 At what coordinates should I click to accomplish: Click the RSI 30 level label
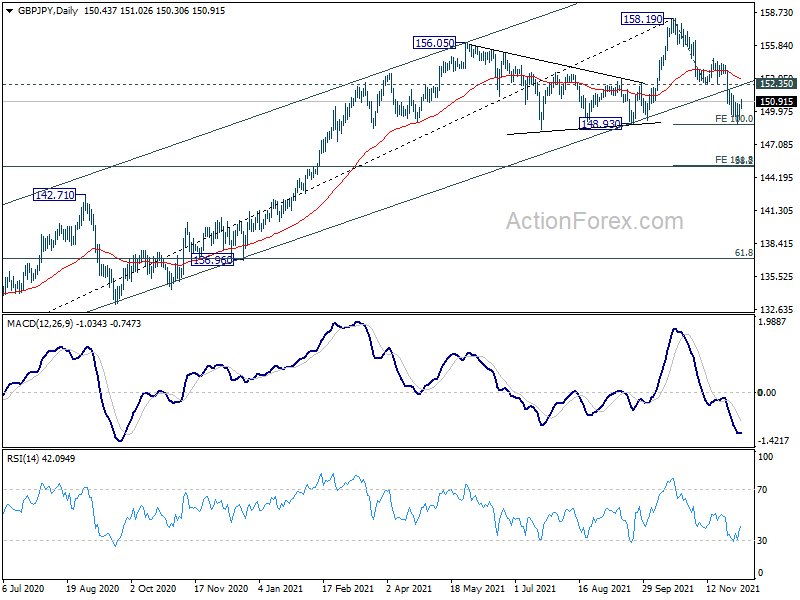coord(762,541)
